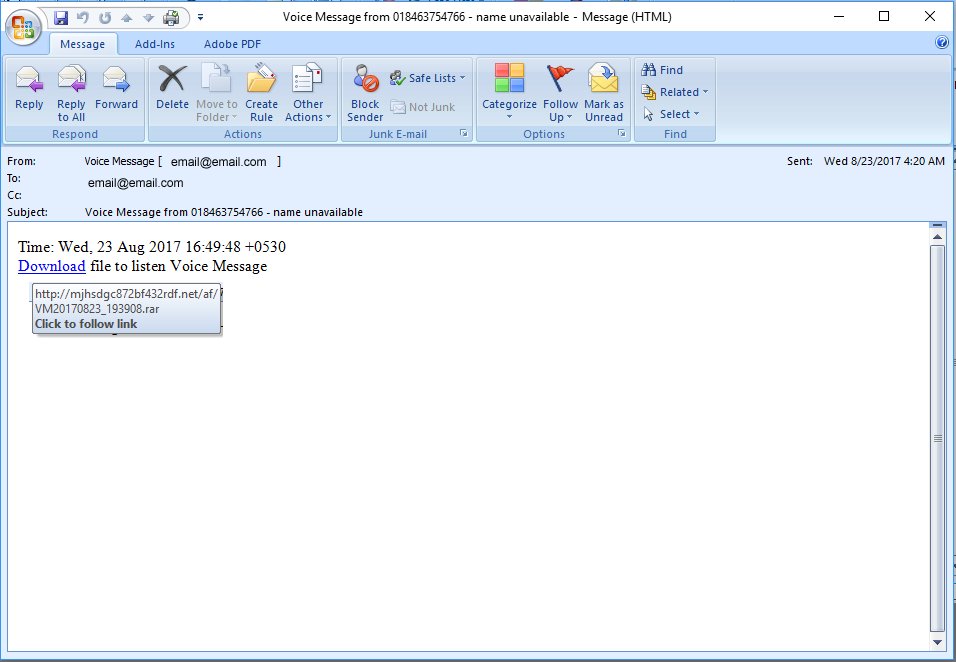
Task: Go to the next item arrow
Action: 148,18
